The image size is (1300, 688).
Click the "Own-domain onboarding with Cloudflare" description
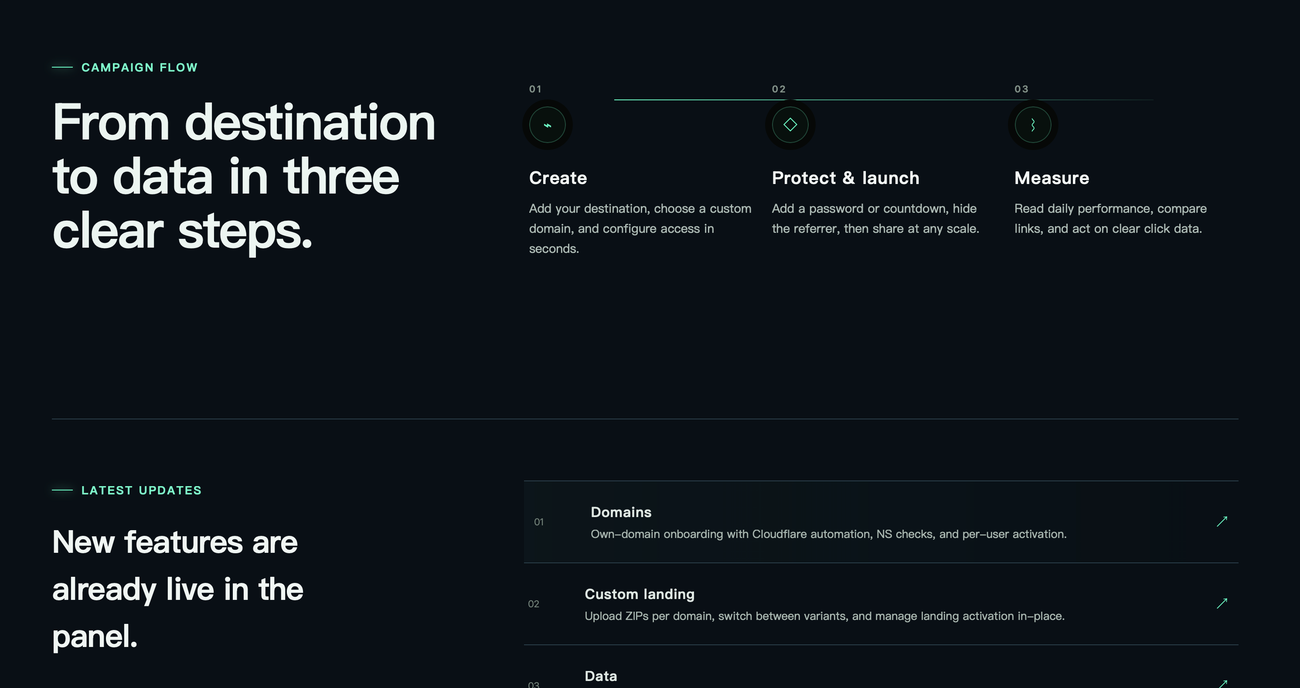829,534
